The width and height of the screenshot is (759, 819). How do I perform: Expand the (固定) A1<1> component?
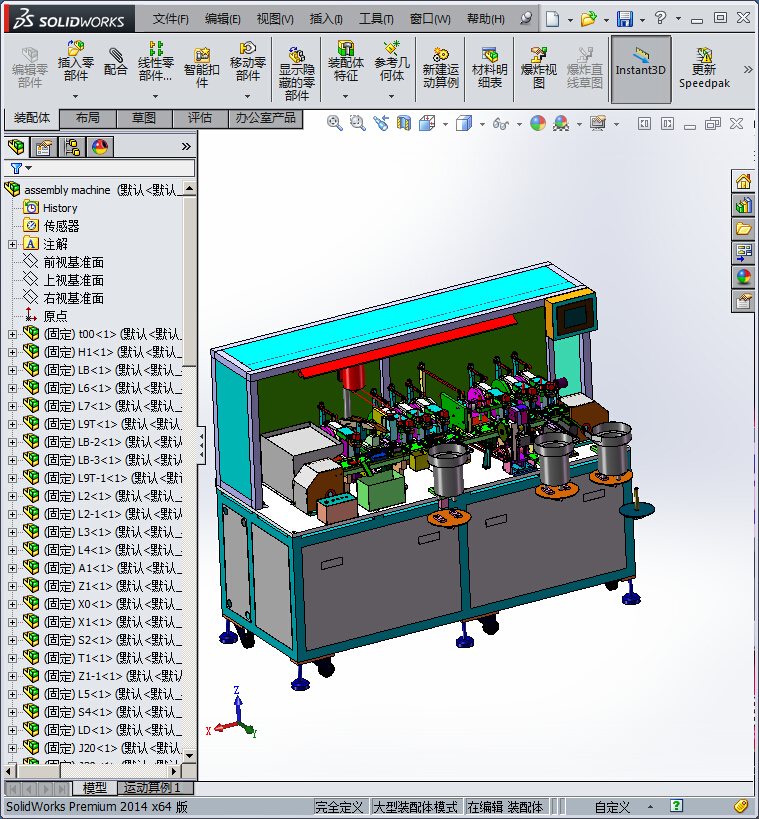(x=12, y=568)
